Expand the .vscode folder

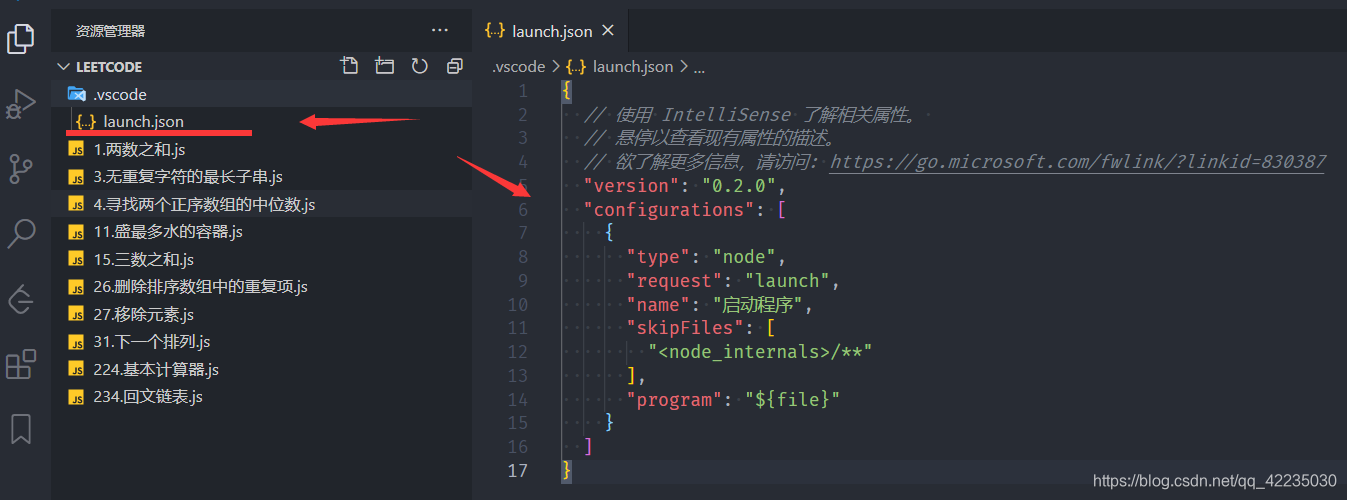[262, 94]
